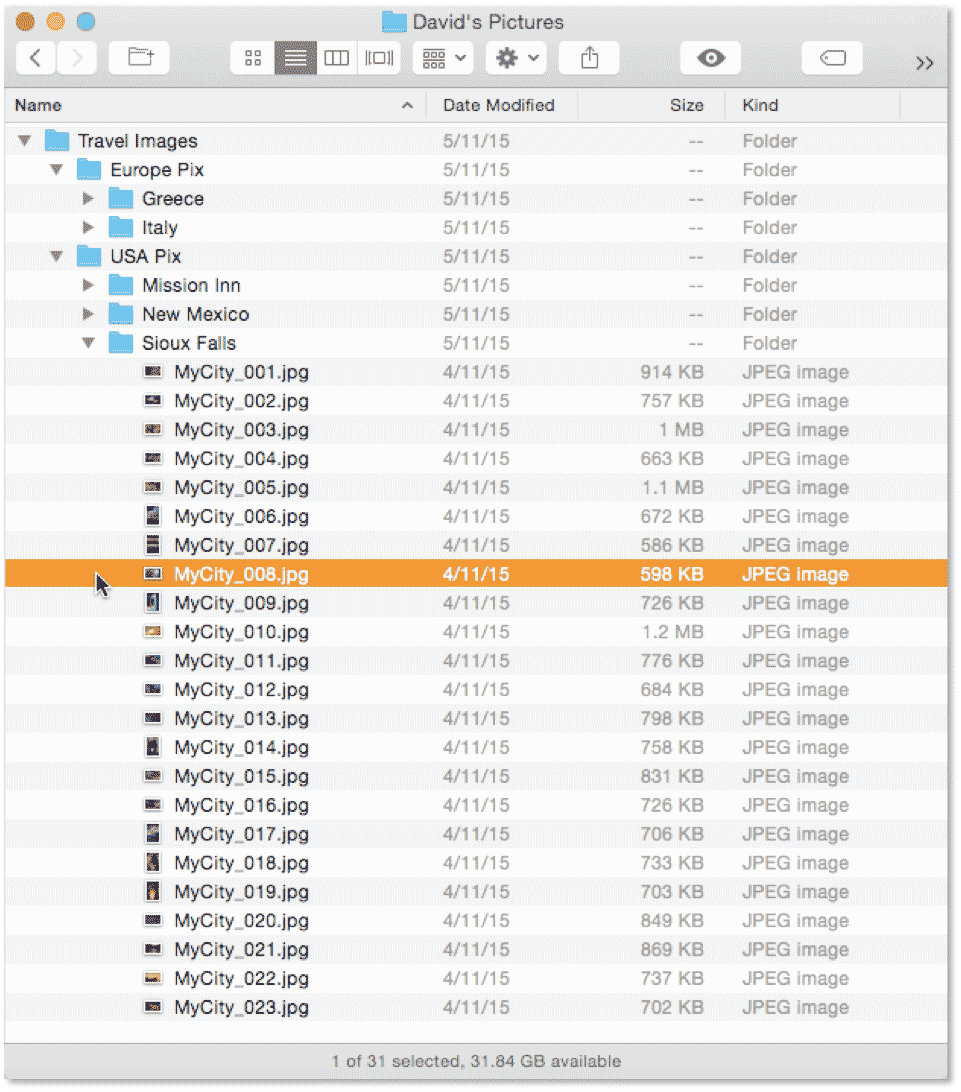Sort by the Date Modified column header

point(499,105)
